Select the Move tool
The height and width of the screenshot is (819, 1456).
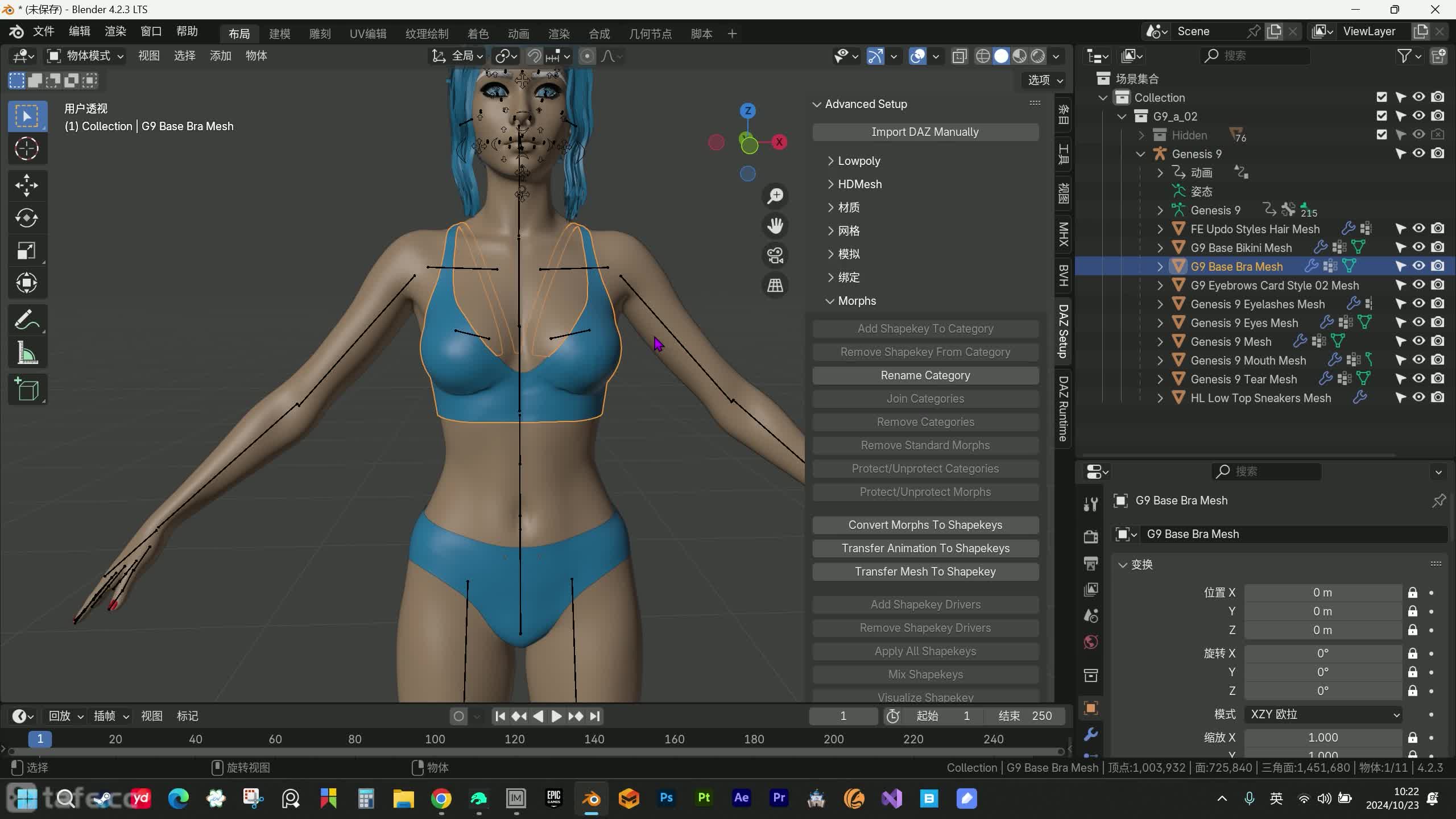coord(27,185)
